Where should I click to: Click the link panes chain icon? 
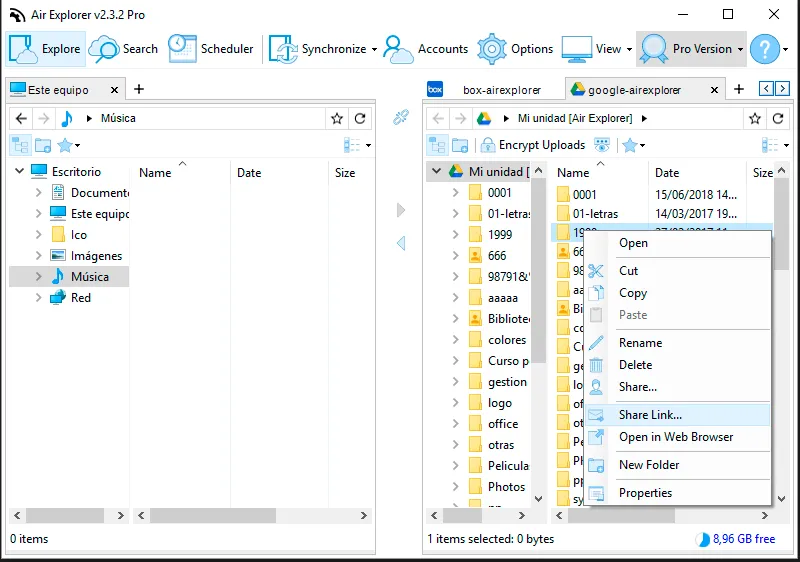tap(401, 117)
